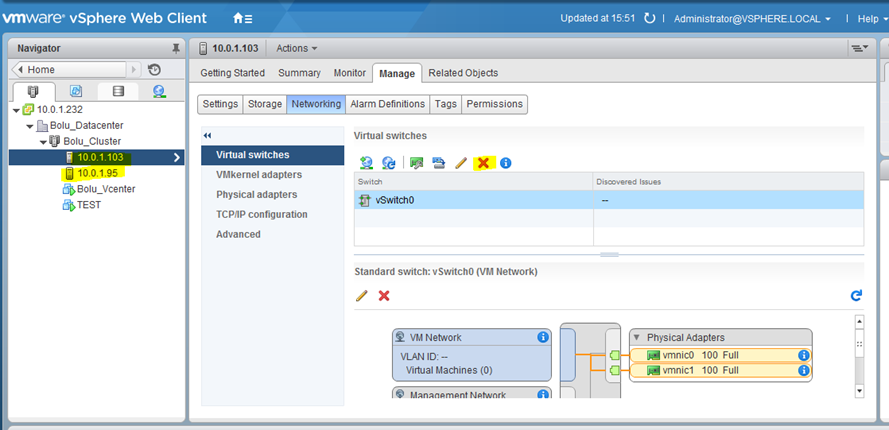Click the pencil icon under Standard switch: vSwitch0
This screenshot has height=430, width=889.
tap(361, 296)
